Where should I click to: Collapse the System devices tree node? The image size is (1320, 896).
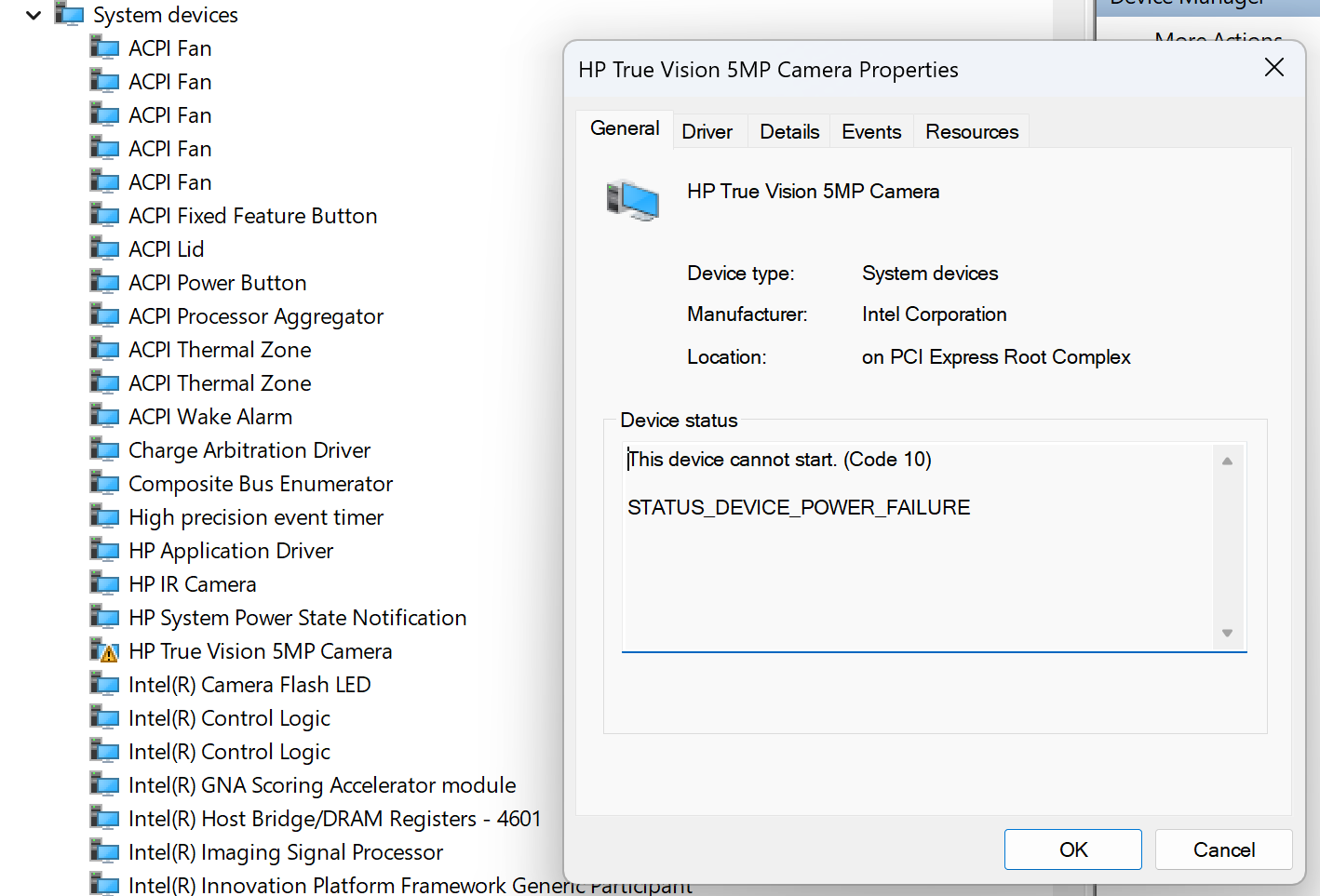(34, 15)
